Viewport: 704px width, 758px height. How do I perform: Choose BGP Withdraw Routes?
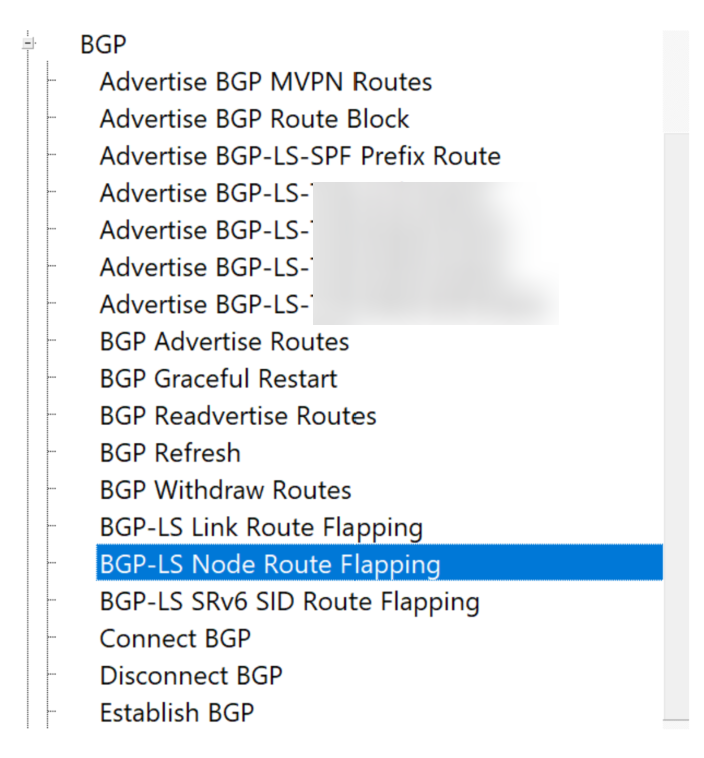(225, 490)
